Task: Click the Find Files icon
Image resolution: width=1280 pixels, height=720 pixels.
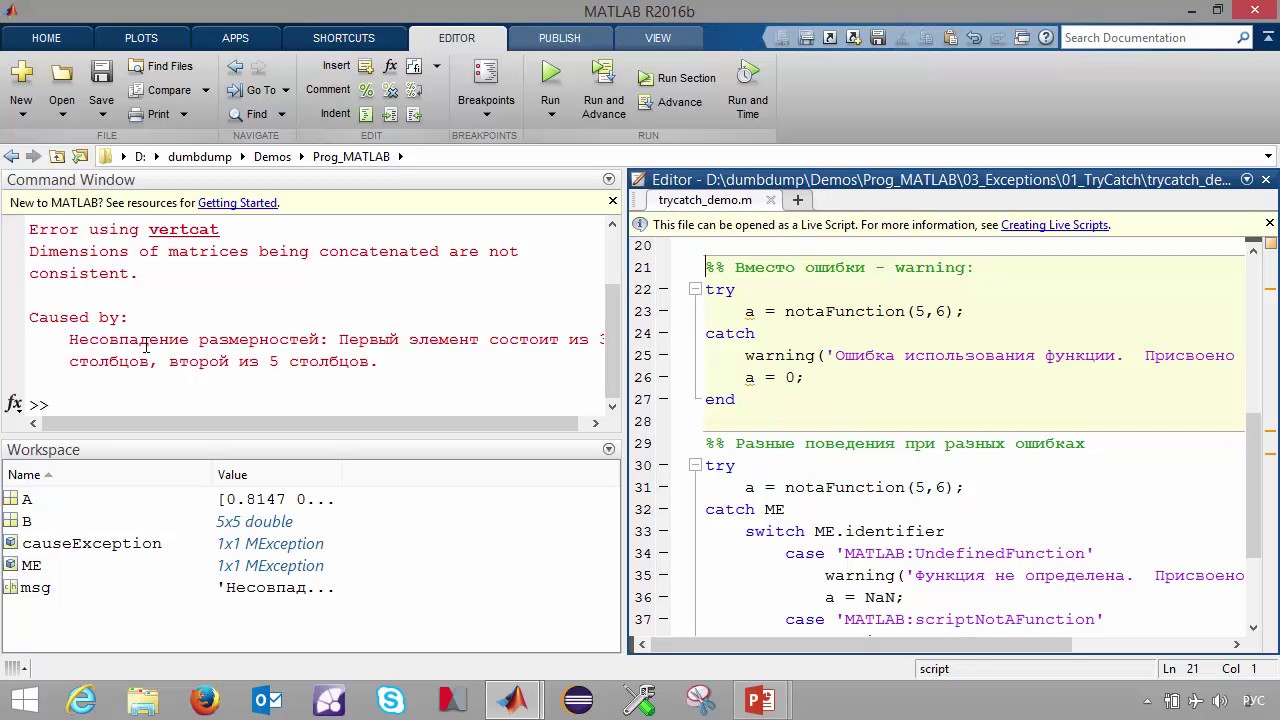Action: (x=137, y=66)
